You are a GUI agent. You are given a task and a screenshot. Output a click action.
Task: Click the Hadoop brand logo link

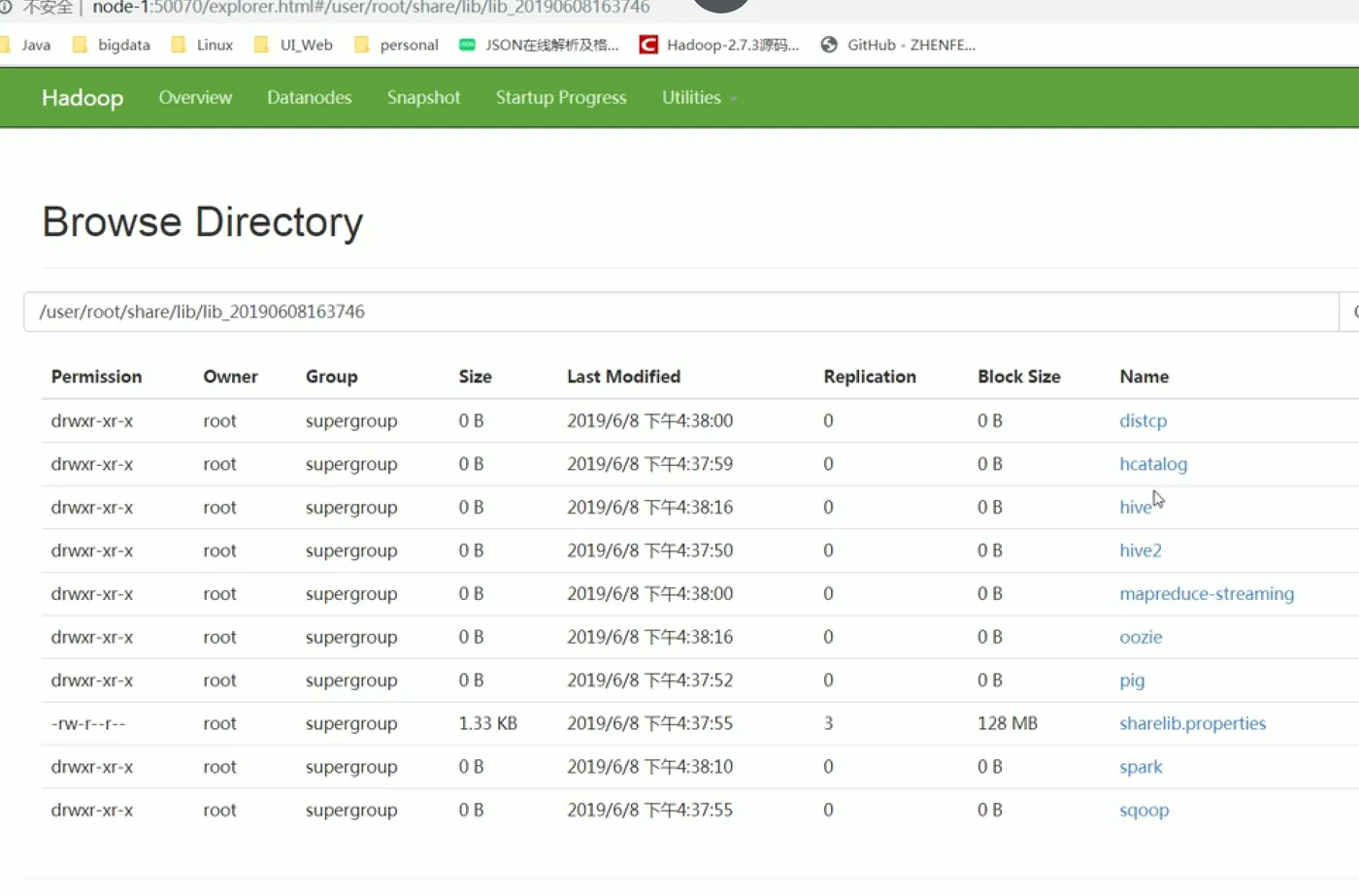pos(83,98)
